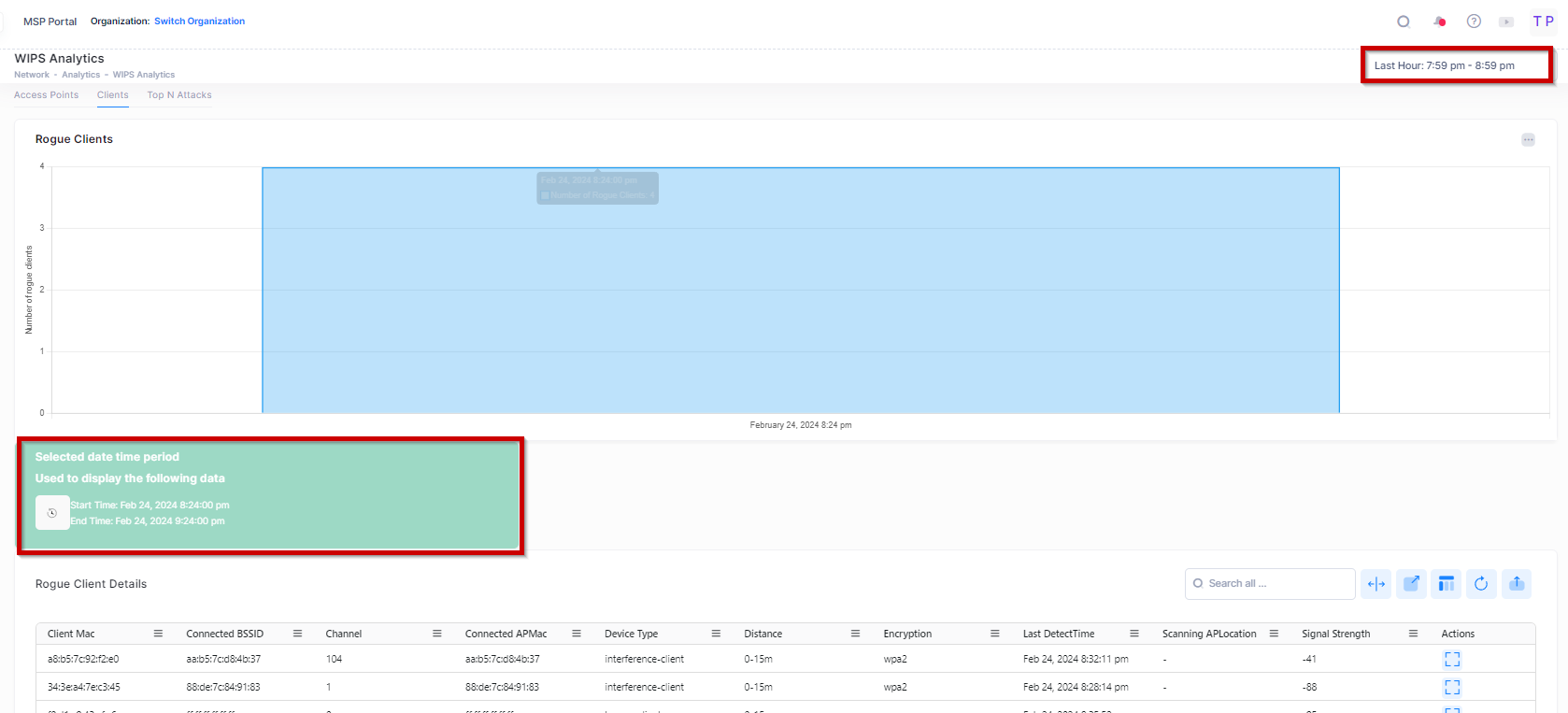
Task: Open the TP user profile avatar
Action: pyautogui.click(x=1543, y=21)
